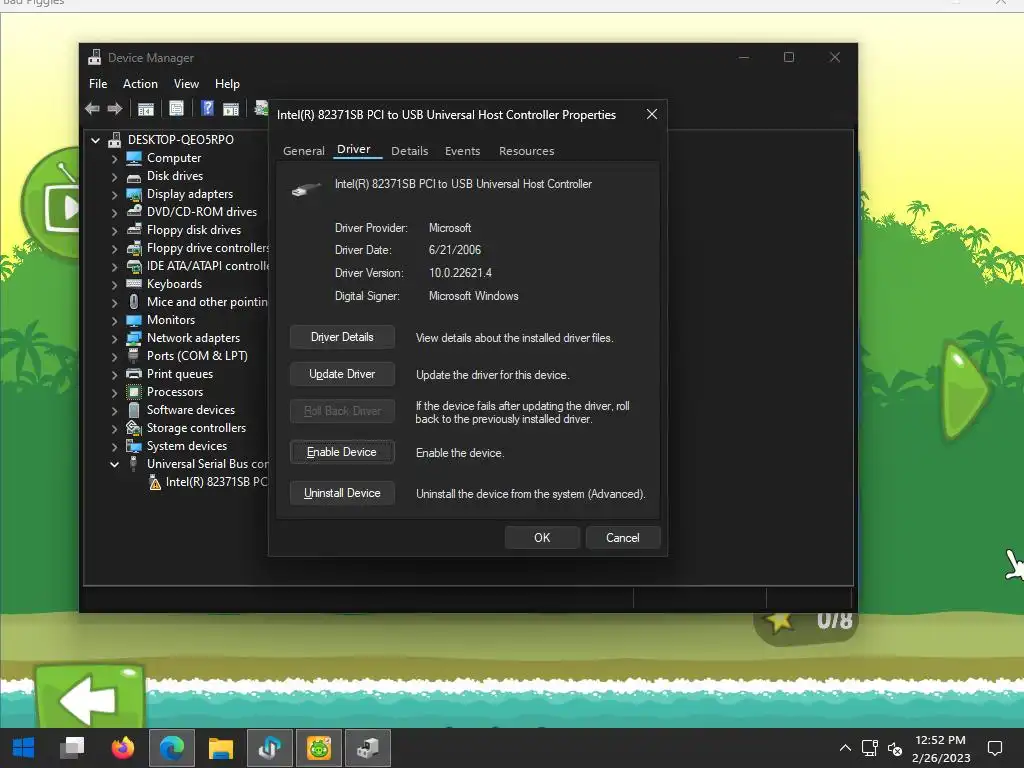Click the Floppy disk drives icon
Image resolution: width=1024 pixels, height=768 pixels.
(x=134, y=230)
